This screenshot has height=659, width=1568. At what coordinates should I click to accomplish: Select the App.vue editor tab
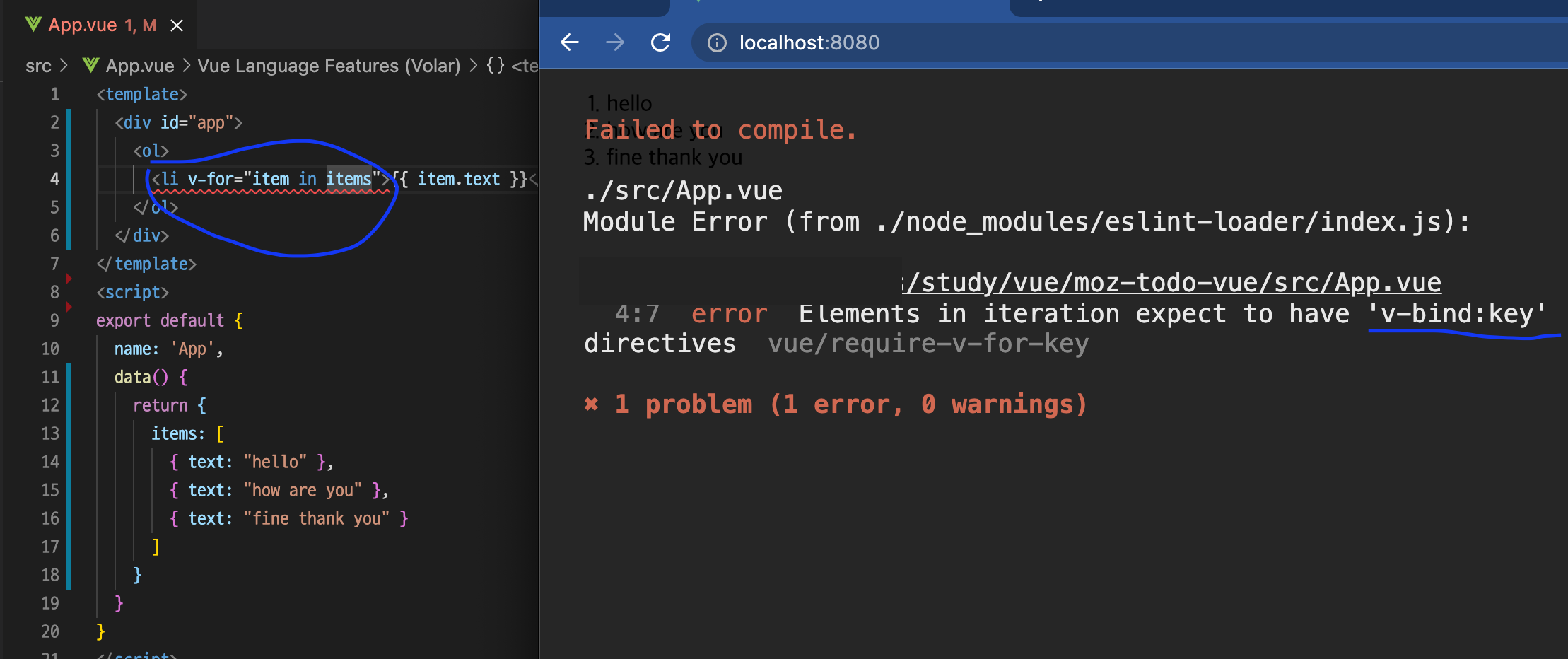99,25
